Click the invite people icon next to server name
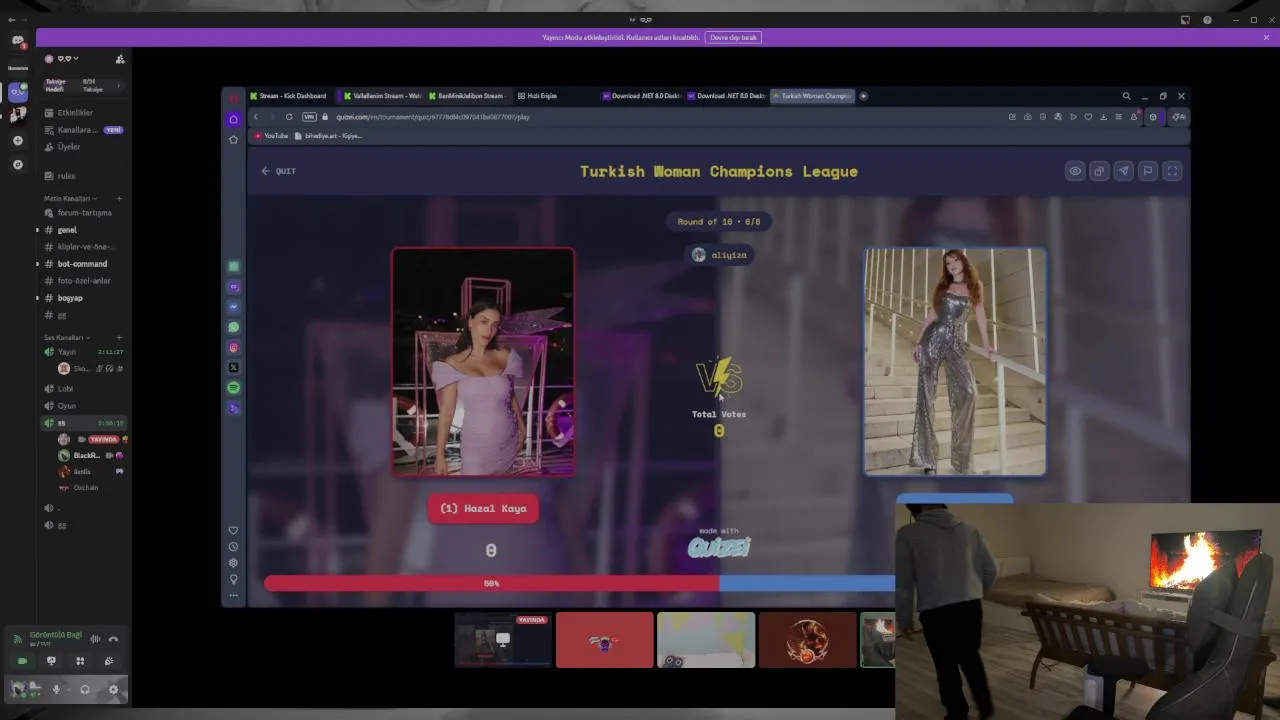1280x720 pixels. pyautogui.click(x=120, y=59)
